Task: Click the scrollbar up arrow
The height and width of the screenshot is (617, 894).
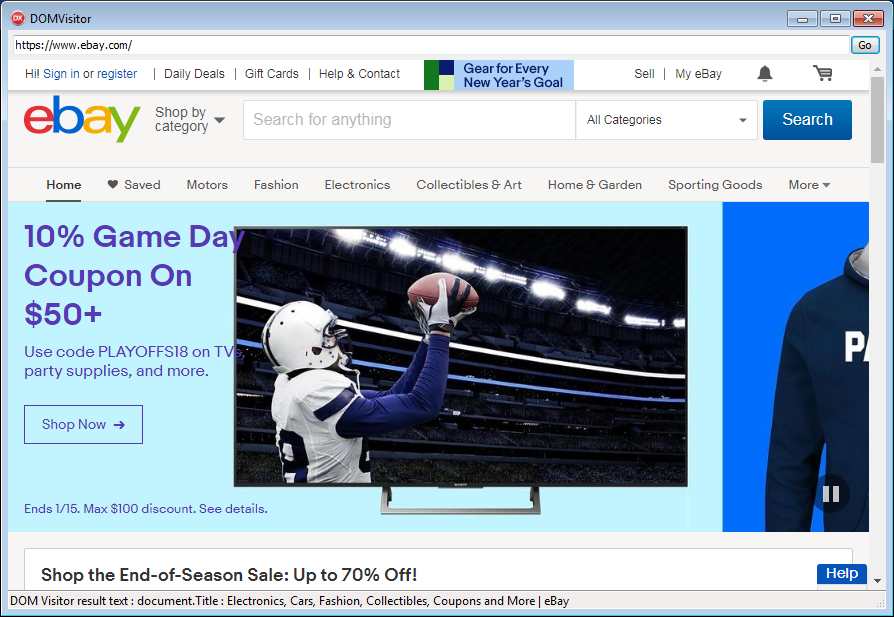Action: pos(877,69)
